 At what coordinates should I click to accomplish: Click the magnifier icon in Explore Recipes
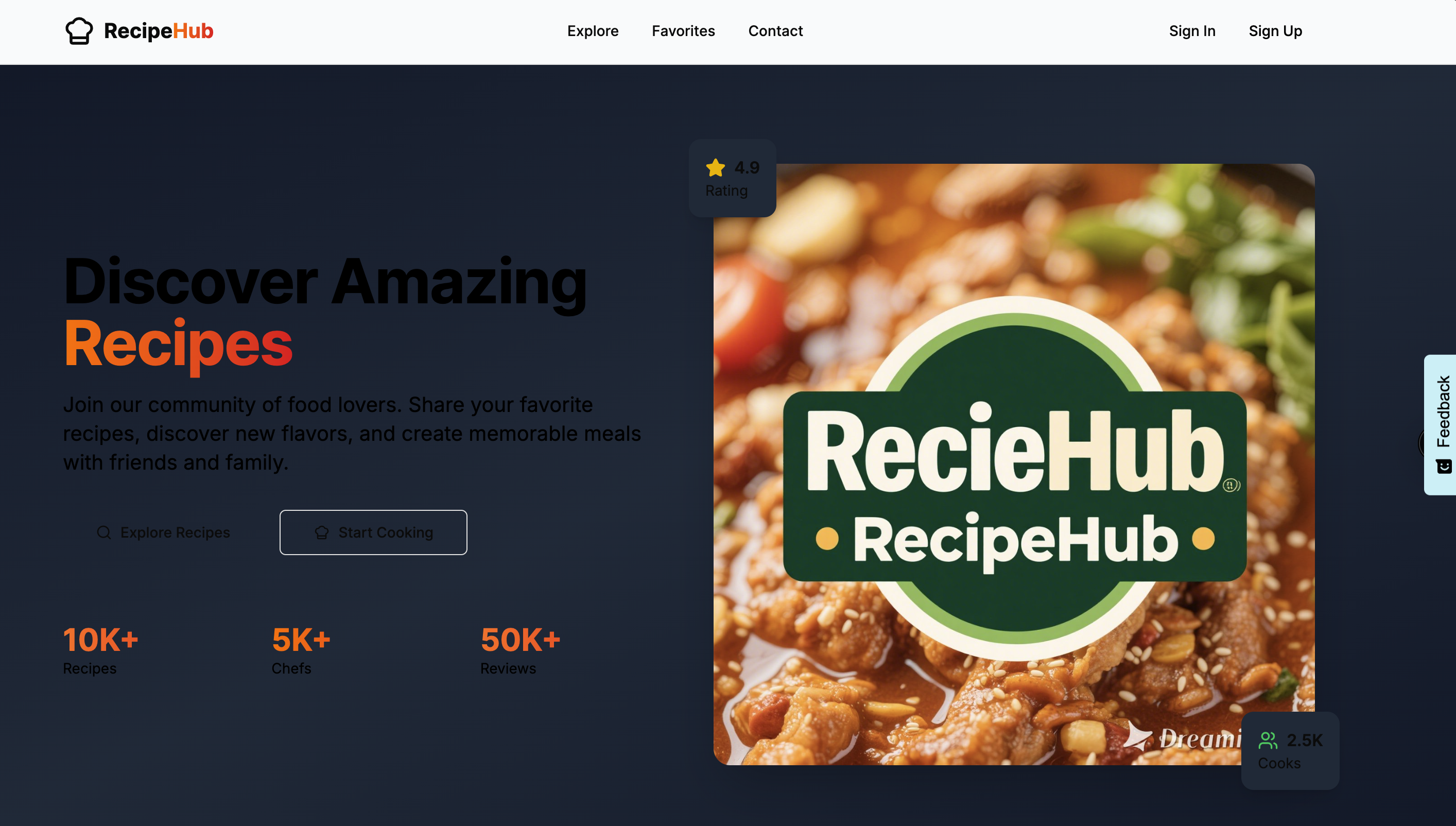(x=104, y=532)
